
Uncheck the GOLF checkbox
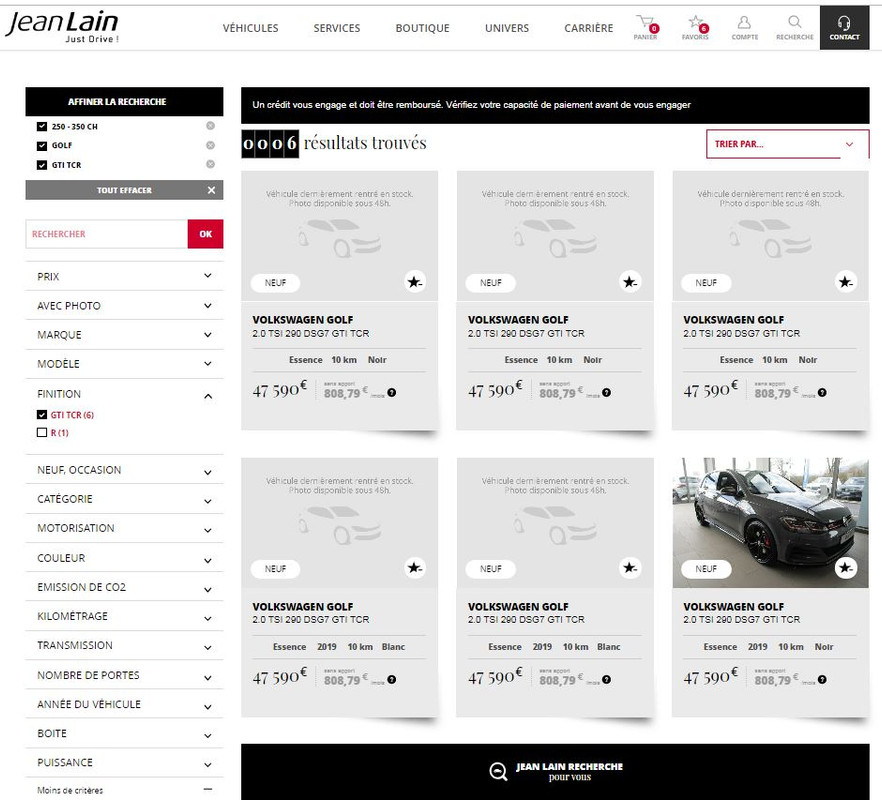click(42, 146)
